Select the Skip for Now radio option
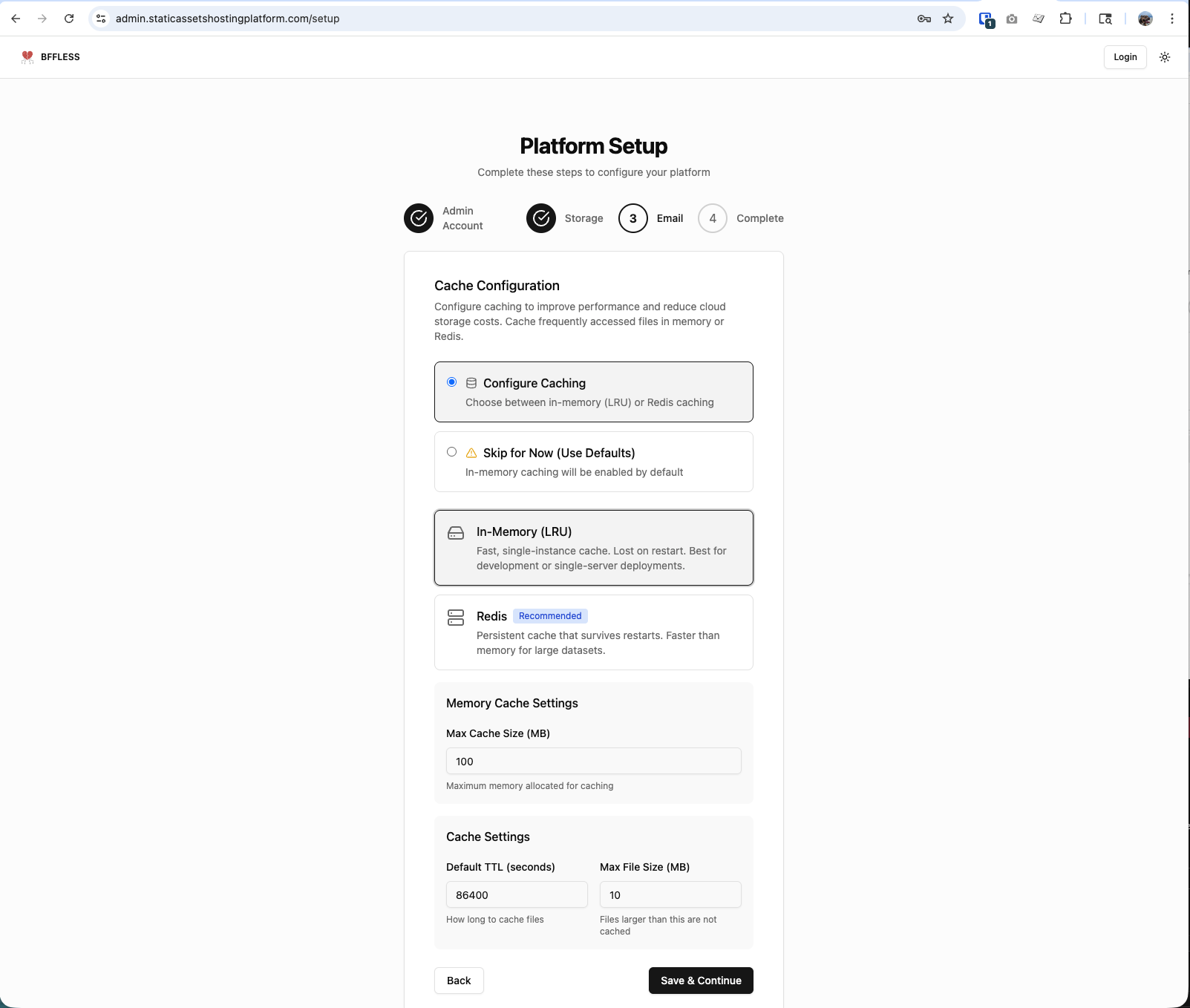This screenshot has width=1190, height=1008. (451, 452)
